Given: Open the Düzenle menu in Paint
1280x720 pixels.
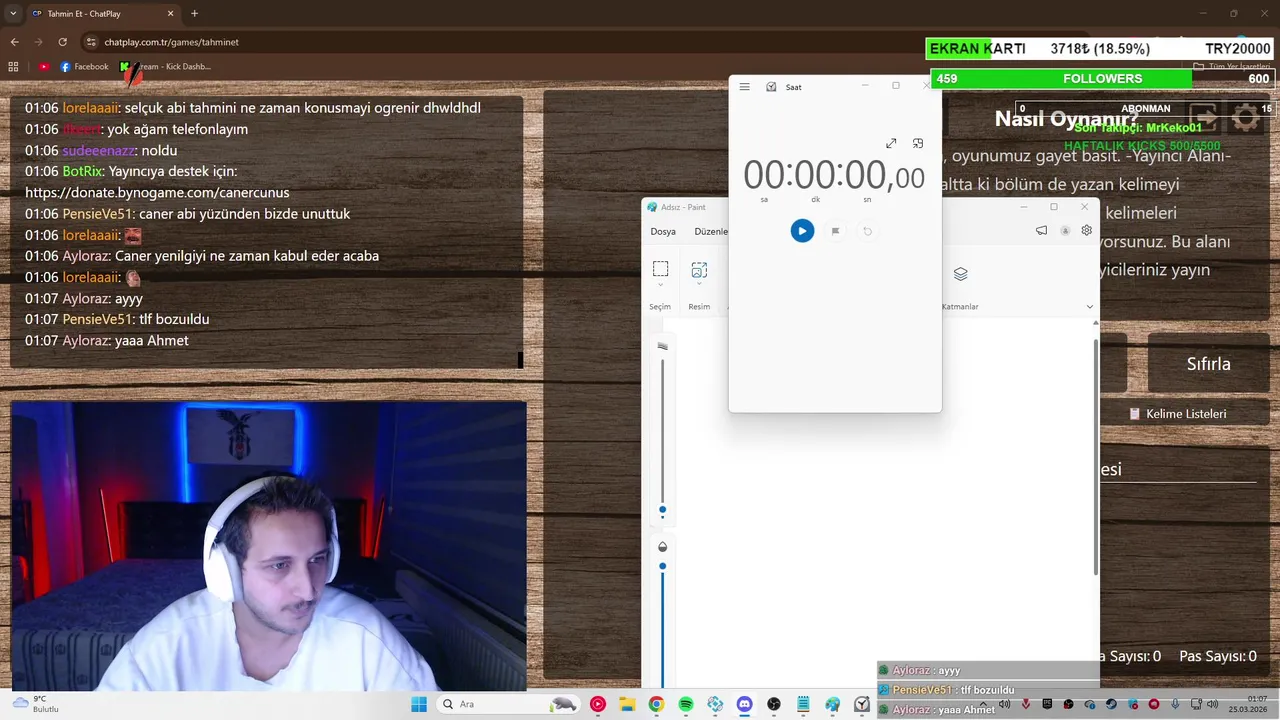Looking at the screenshot, I should [711, 231].
